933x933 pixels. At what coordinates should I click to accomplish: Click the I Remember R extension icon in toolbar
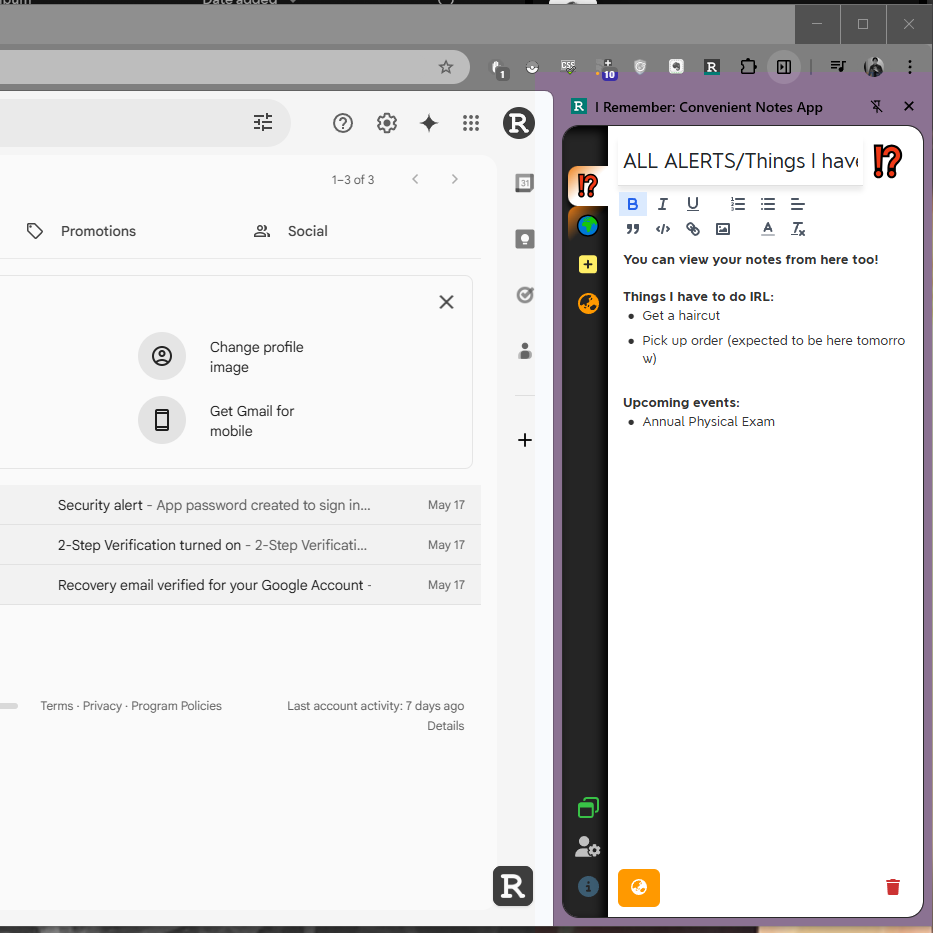(x=712, y=67)
